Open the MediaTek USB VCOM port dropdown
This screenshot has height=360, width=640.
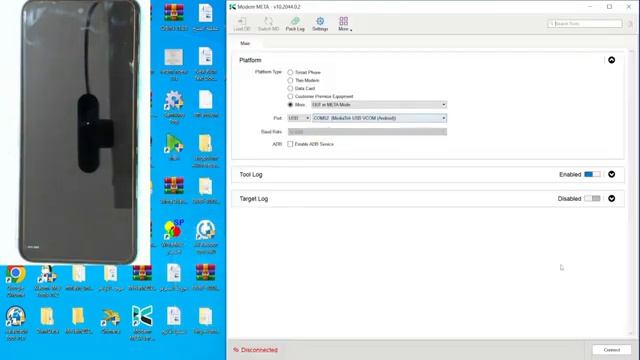[x=379, y=118]
